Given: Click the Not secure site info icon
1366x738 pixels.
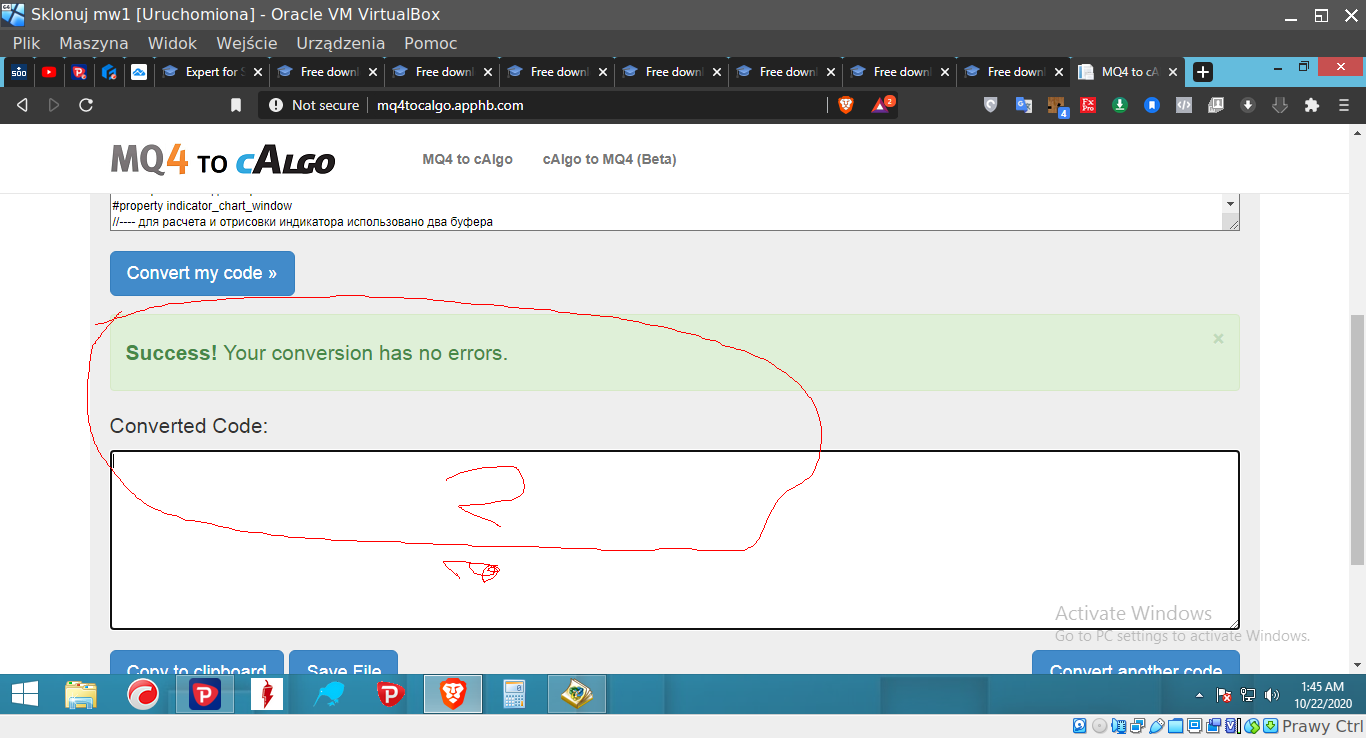Looking at the screenshot, I should [x=276, y=105].
